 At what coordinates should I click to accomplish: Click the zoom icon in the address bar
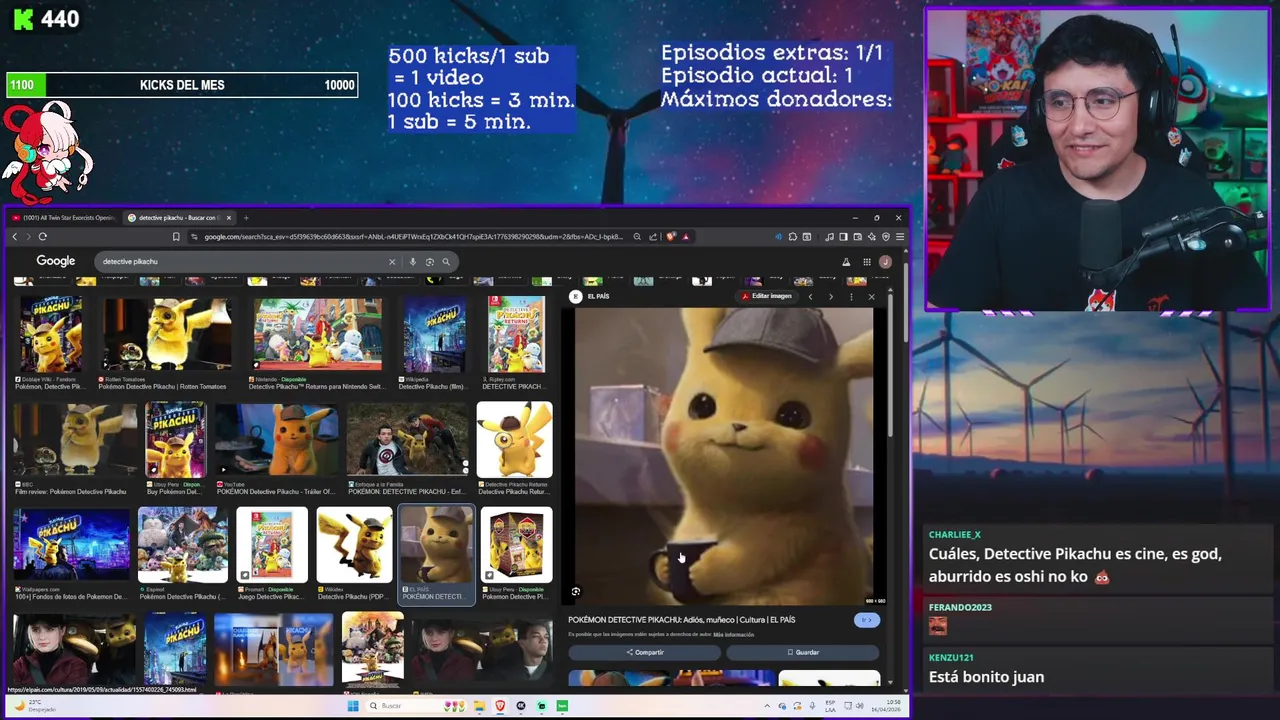point(637,237)
